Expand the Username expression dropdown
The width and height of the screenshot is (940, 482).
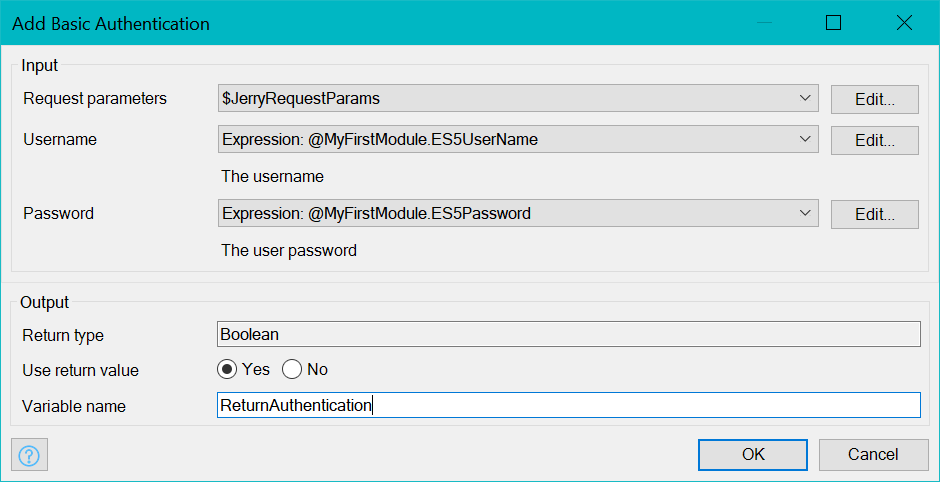(x=518, y=139)
